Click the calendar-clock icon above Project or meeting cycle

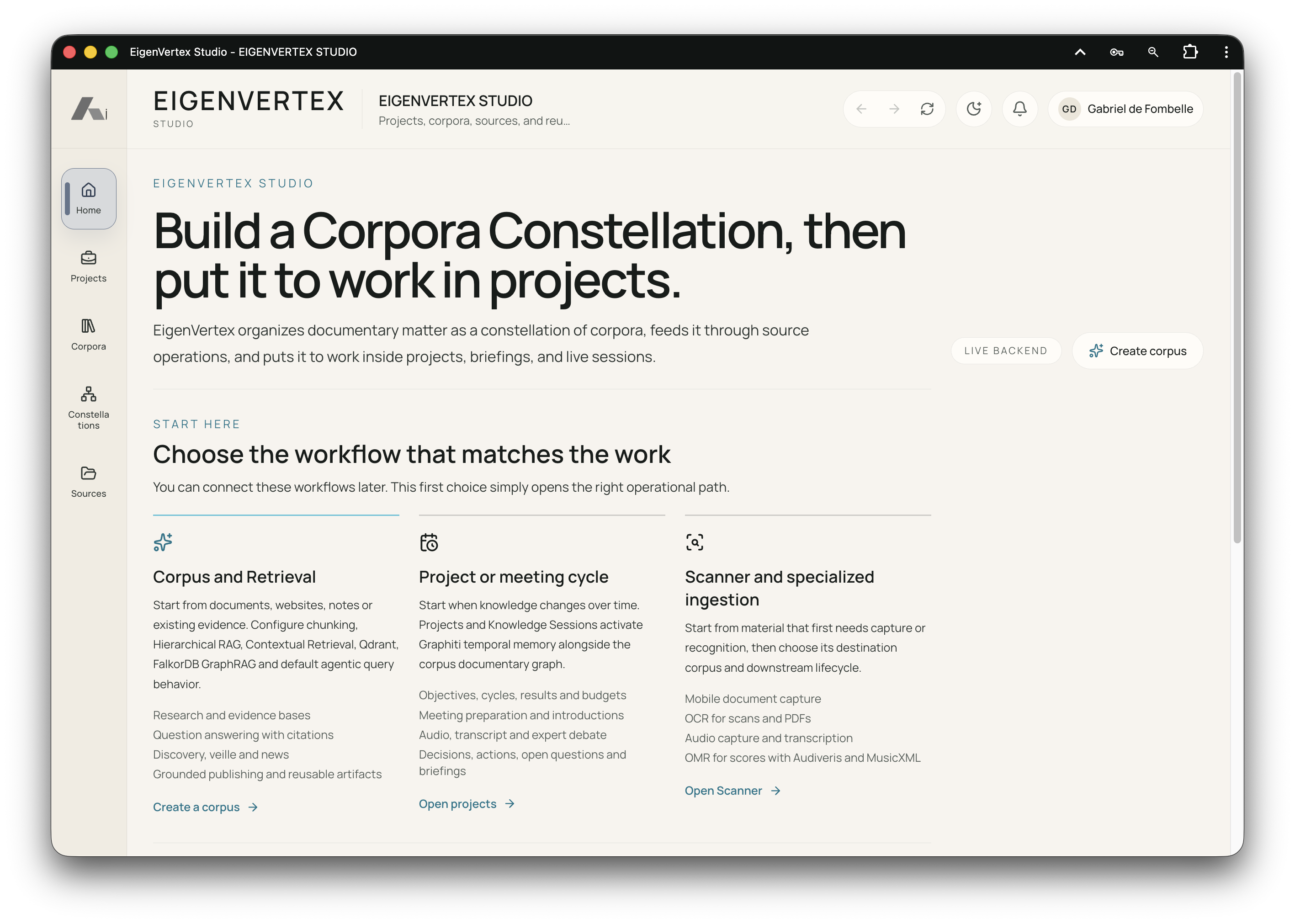click(x=429, y=542)
